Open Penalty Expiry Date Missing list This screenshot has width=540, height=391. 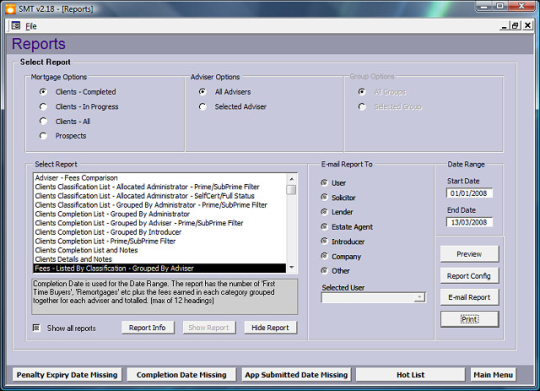pyautogui.click(x=67, y=375)
